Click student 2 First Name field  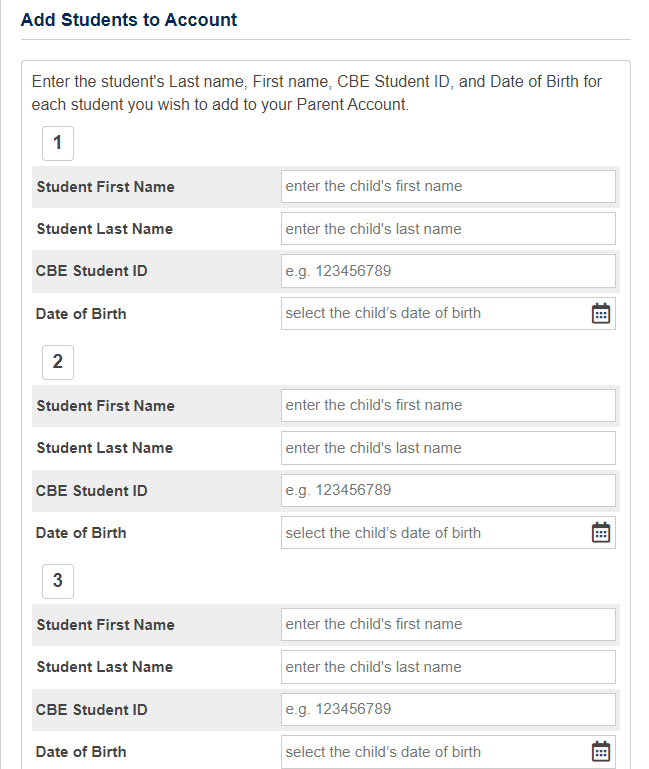tap(448, 405)
